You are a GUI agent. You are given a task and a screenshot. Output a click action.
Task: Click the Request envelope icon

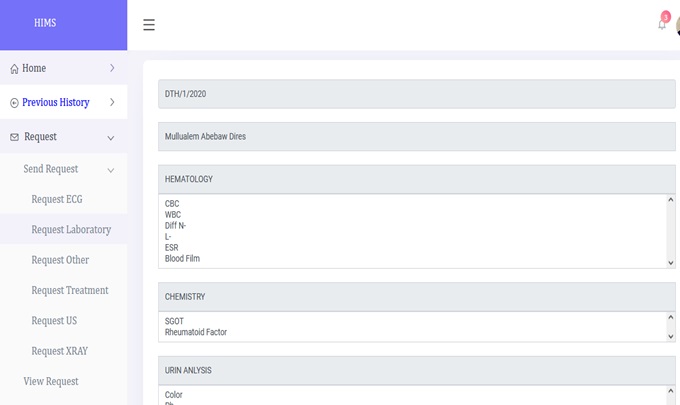pyautogui.click(x=14, y=137)
